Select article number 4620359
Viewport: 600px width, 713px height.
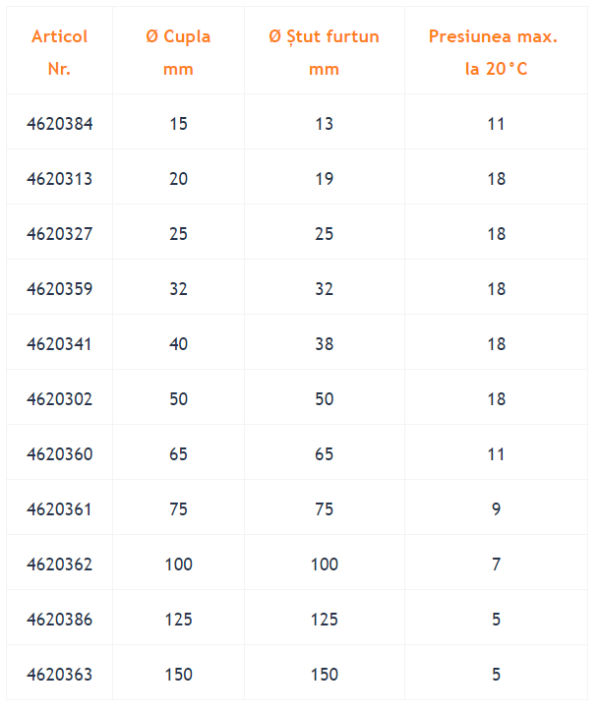click(x=60, y=289)
